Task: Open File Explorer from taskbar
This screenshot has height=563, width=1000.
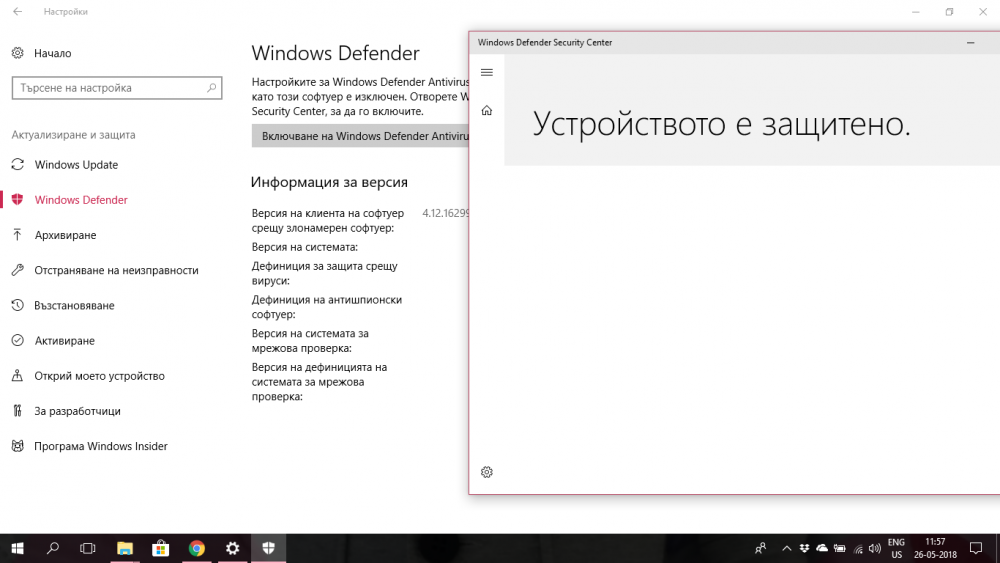Action: coord(124,548)
